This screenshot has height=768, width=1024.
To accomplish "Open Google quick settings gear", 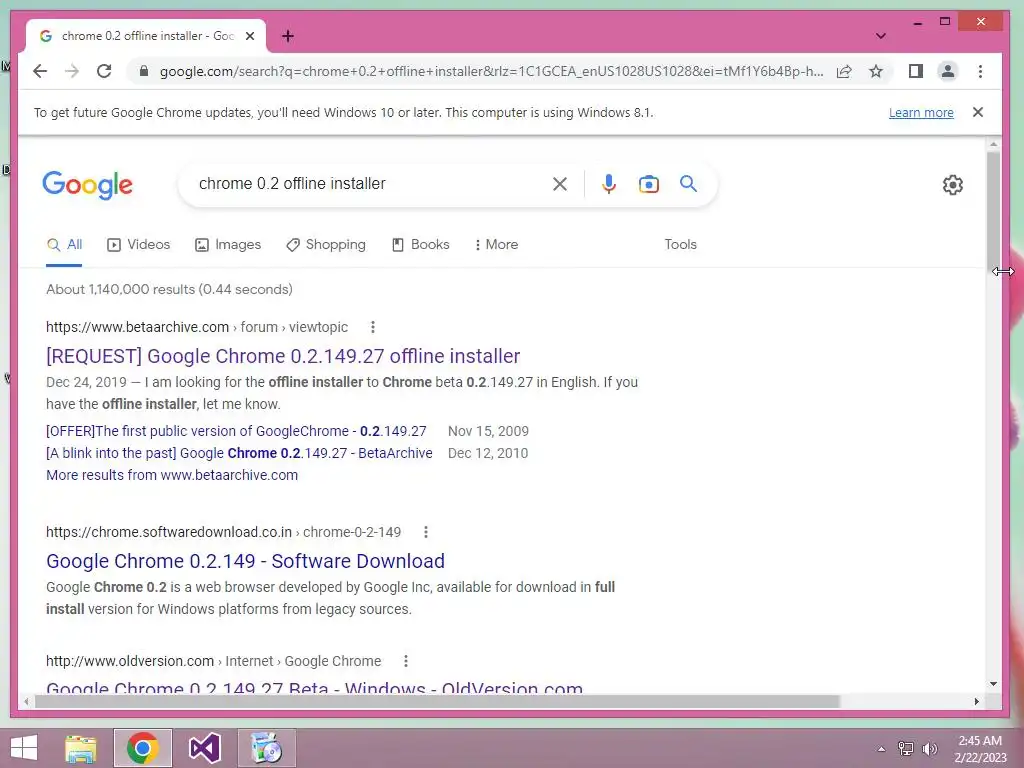I will [953, 185].
